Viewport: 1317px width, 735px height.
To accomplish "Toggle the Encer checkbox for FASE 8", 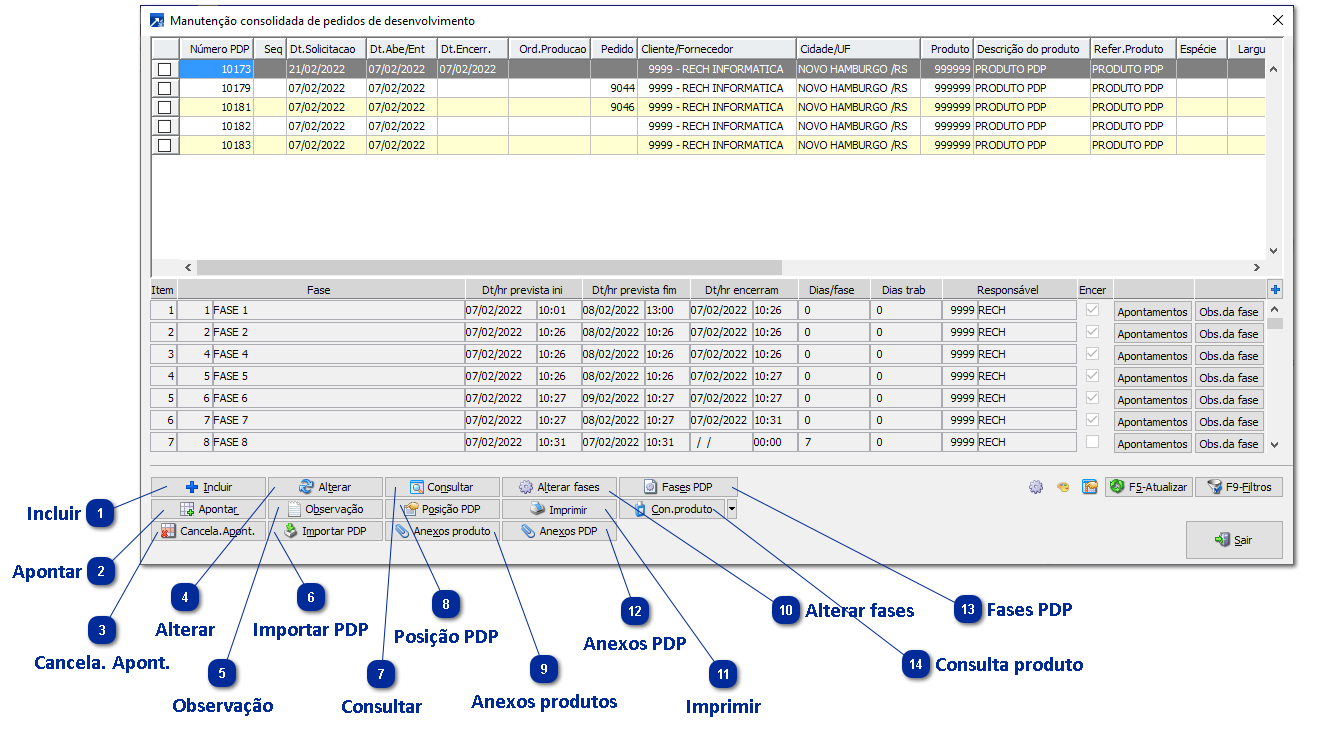I will [x=1092, y=442].
